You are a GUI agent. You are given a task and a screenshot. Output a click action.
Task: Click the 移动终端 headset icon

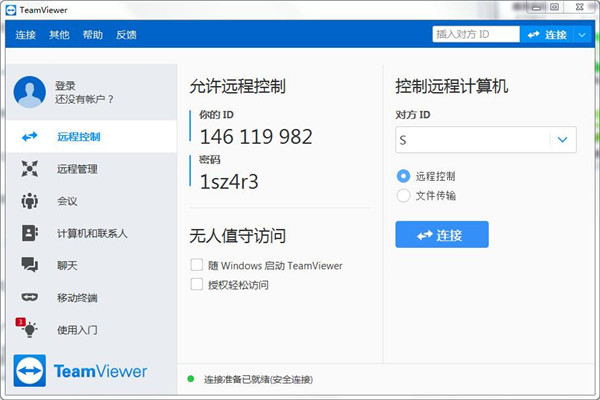(29, 297)
